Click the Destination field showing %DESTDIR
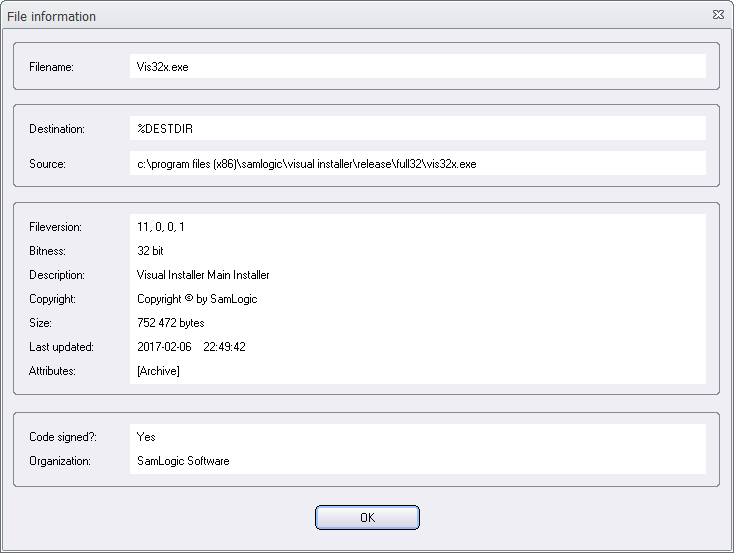The image size is (734, 553). 418,128
